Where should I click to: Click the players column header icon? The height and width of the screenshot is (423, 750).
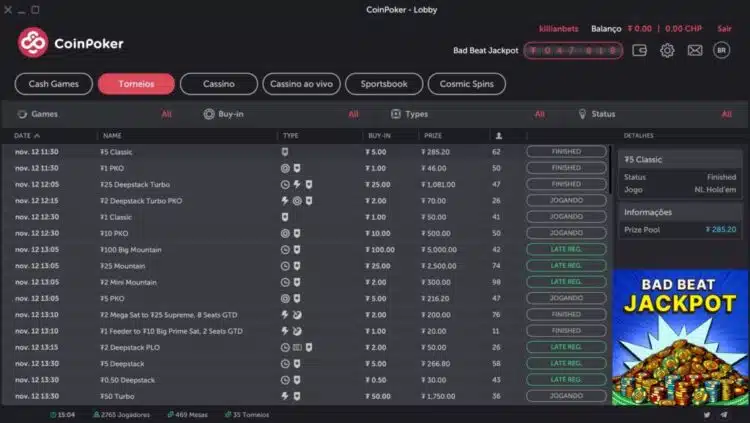pyautogui.click(x=499, y=136)
